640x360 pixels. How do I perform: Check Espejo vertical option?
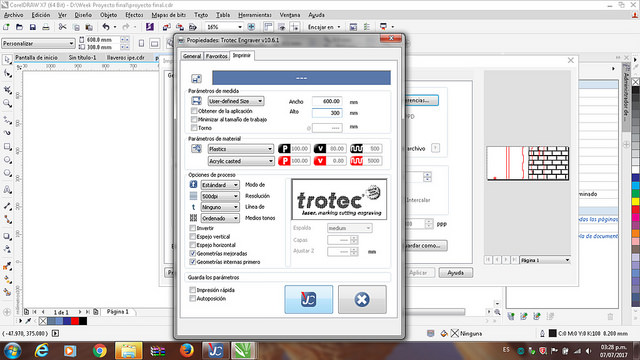pyautogui.click(x=193, y=237)
